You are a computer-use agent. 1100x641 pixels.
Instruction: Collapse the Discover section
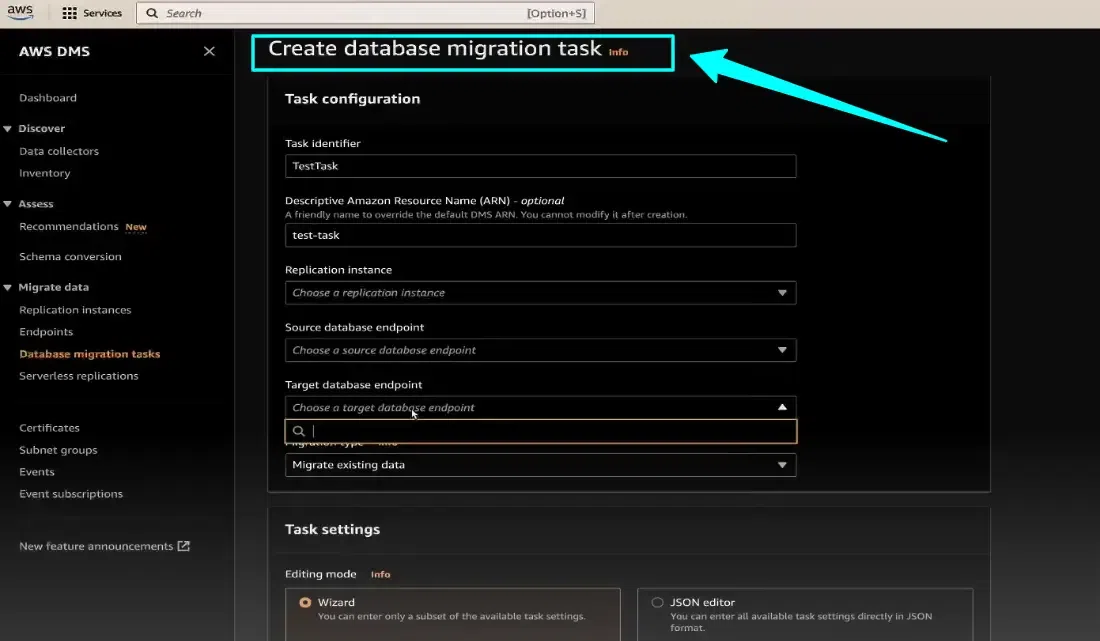[x=8, y=128]
